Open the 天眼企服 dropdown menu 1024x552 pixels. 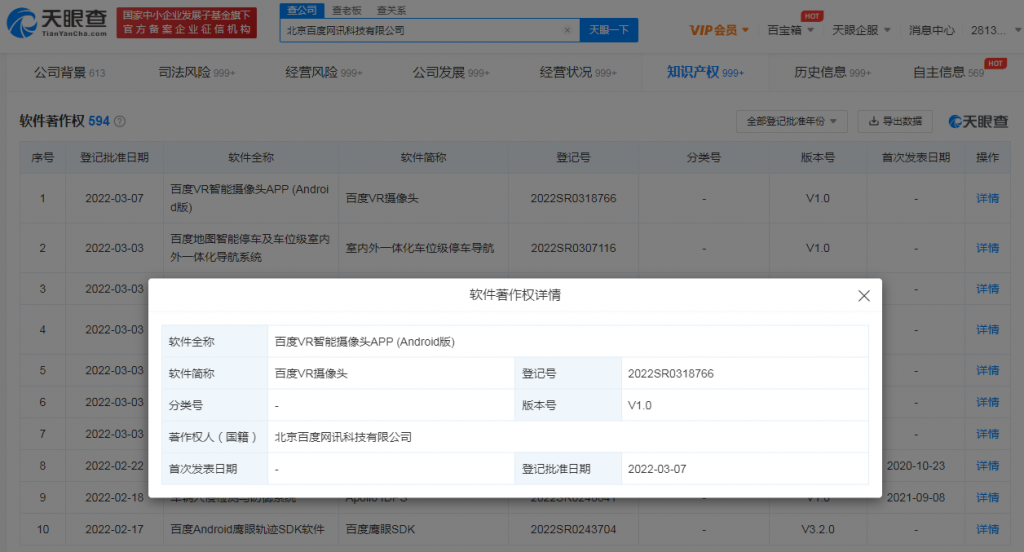tap(861, 30)
